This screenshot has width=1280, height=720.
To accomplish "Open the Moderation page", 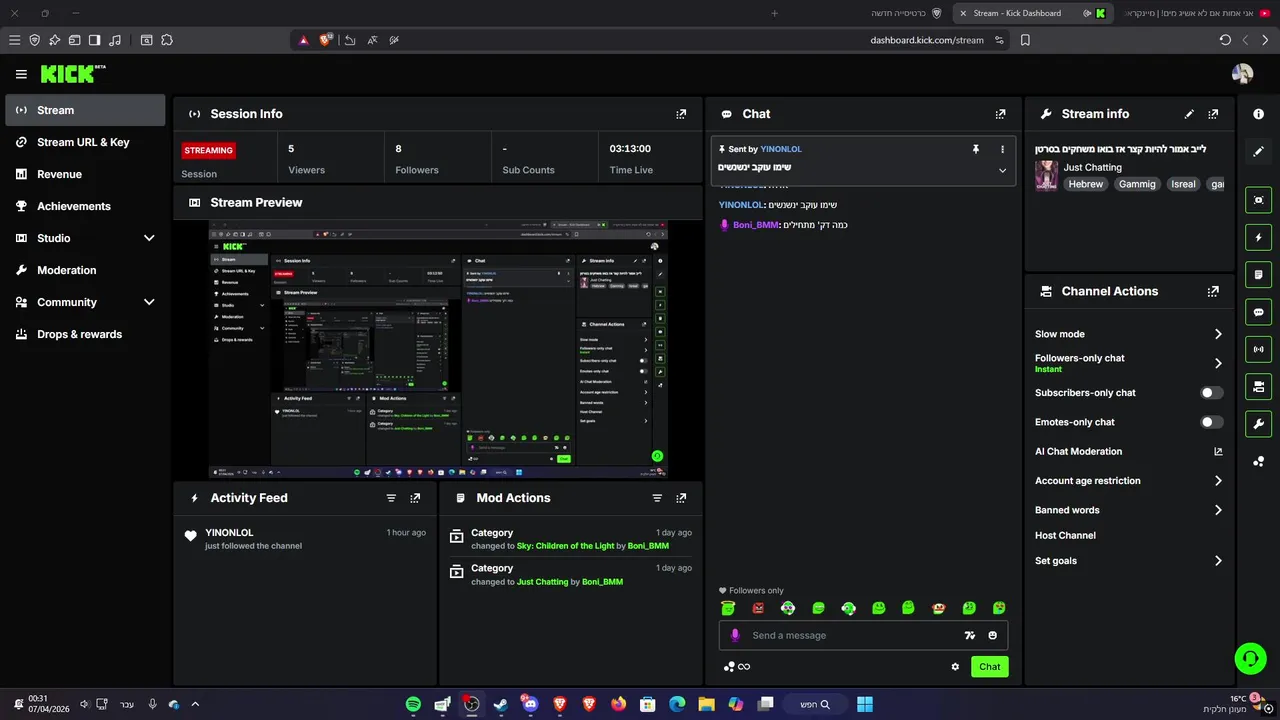I will pos(85,270).
